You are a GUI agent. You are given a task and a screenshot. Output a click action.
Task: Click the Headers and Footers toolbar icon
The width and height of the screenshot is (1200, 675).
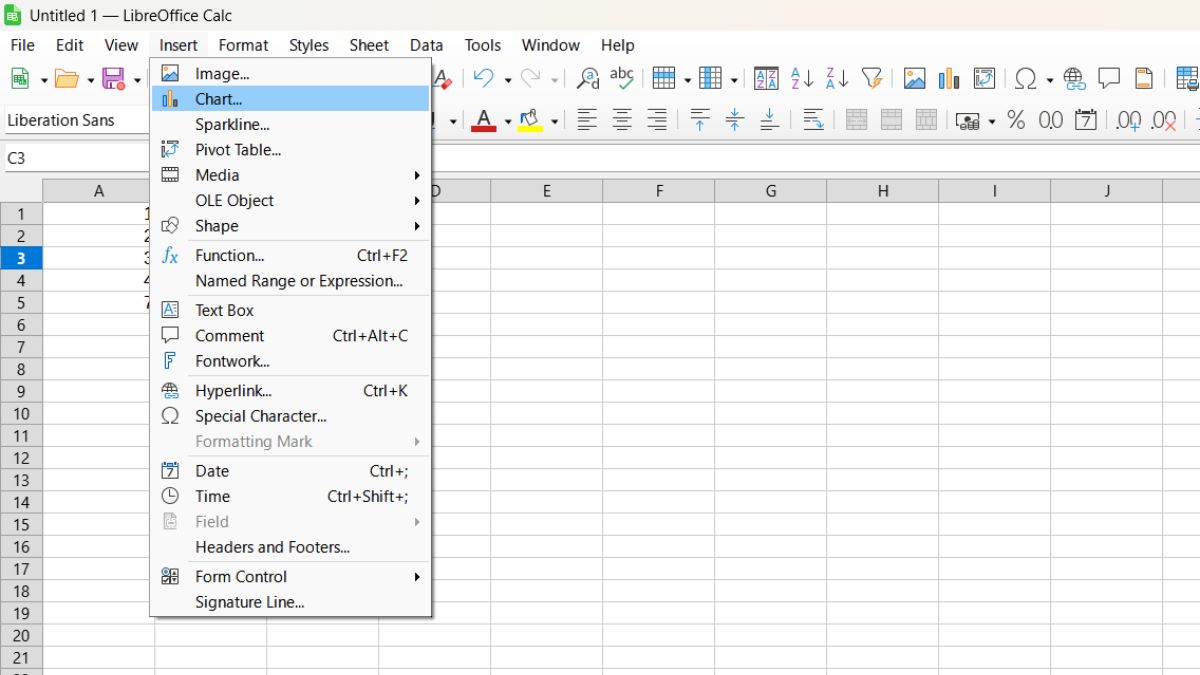pyautogui.click(x=1144, y=78)
